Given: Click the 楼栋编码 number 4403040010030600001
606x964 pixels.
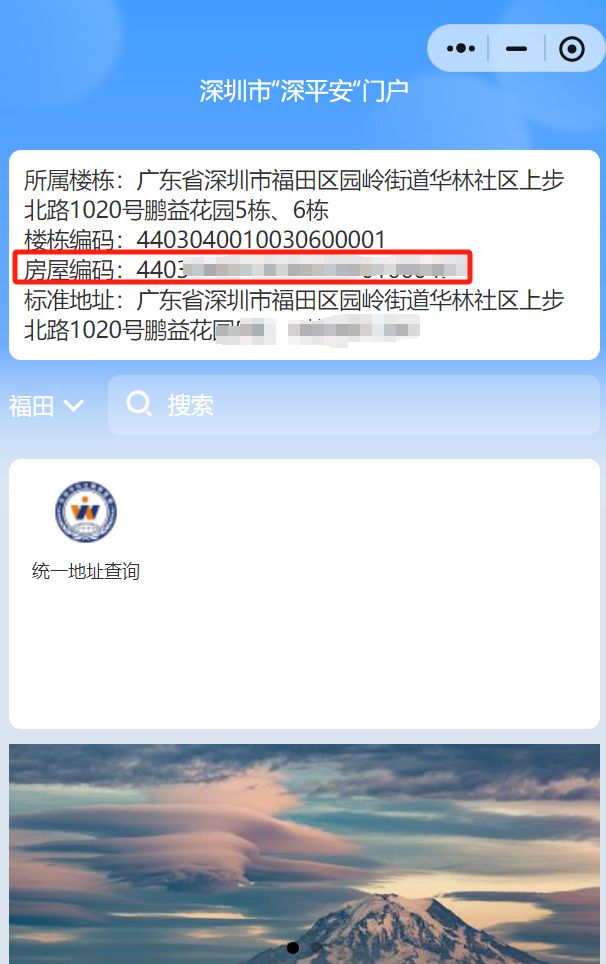Looking at the screenshot, I should [261, 240].
